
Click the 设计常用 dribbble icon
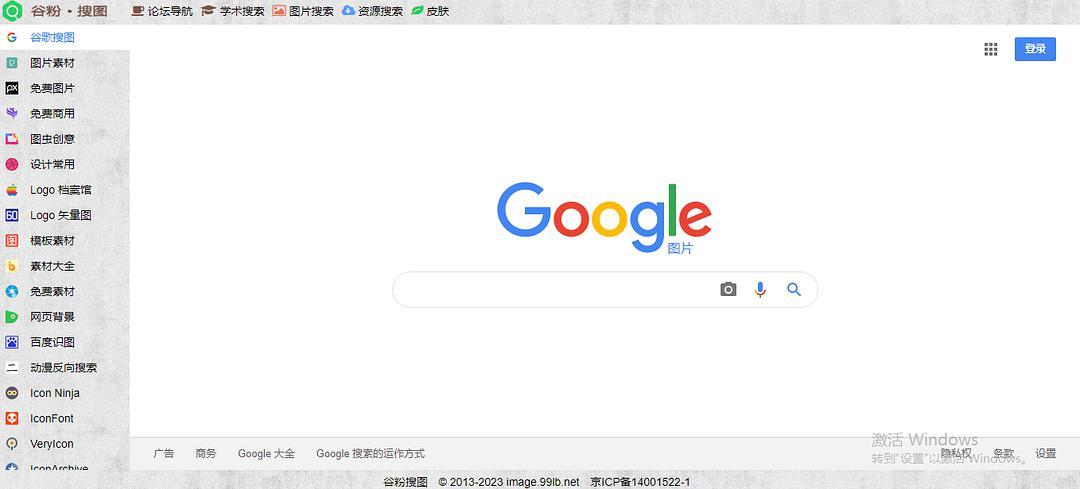[x=12, y=165]
